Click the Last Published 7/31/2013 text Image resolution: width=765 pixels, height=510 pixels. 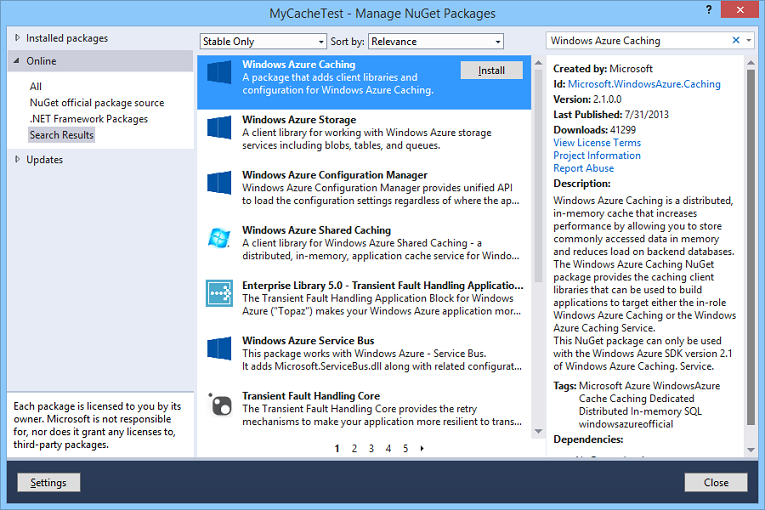(x=611, y=114)
